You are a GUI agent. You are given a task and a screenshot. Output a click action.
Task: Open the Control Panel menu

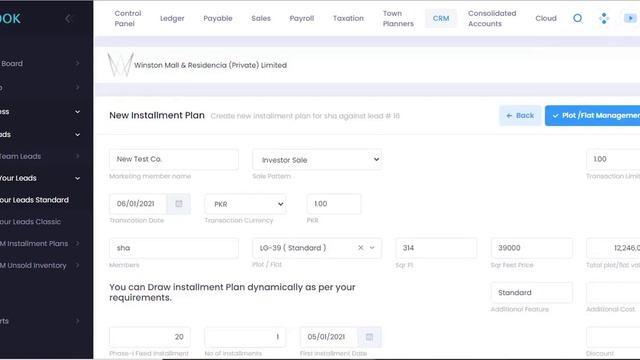click(128, 18)
